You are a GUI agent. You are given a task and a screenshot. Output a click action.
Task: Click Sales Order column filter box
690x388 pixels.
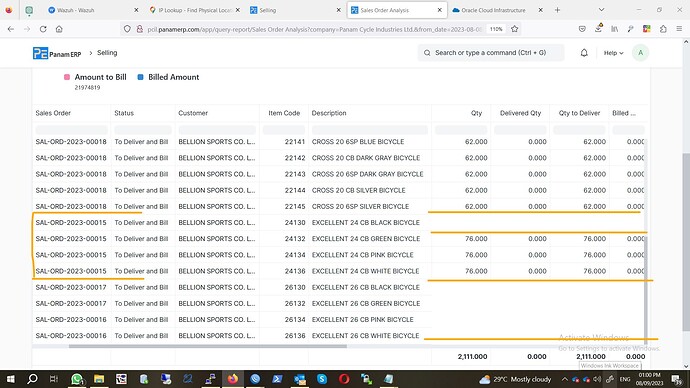(x=72, y=130)
